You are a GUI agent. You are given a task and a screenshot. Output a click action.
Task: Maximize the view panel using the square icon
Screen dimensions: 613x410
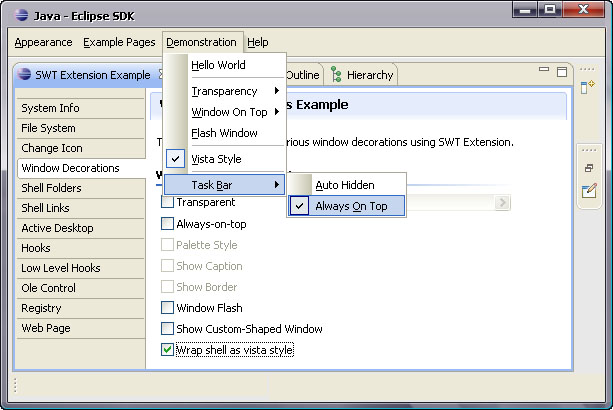[562, 72]
